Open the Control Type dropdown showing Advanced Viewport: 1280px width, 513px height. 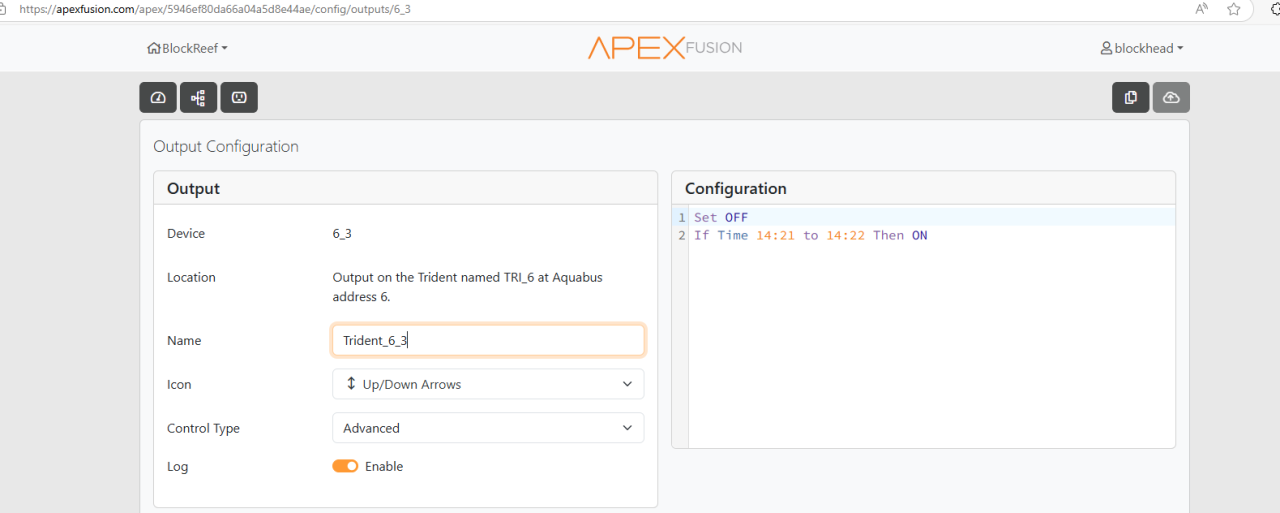[488, 428]
